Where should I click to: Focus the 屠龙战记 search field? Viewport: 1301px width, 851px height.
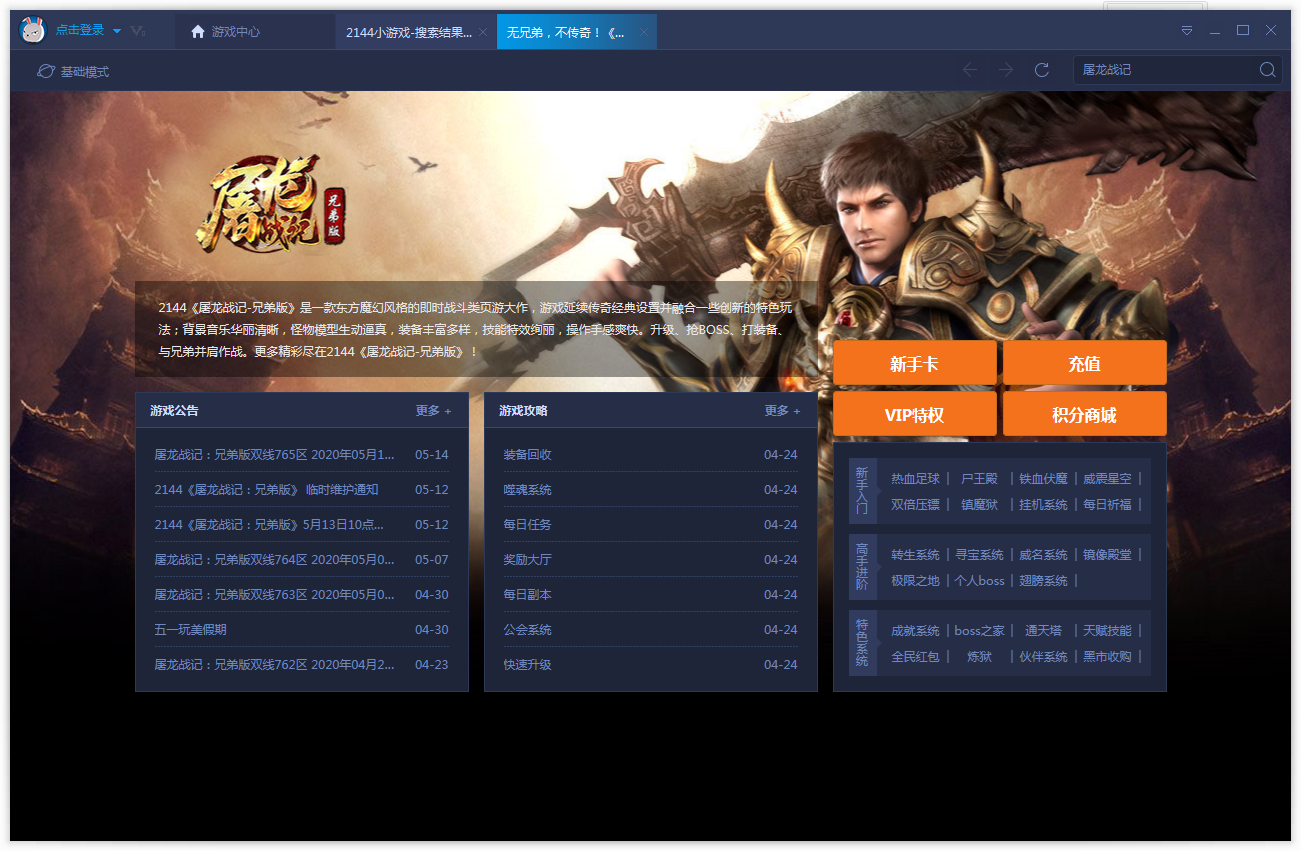click(x=1164, y=70)
